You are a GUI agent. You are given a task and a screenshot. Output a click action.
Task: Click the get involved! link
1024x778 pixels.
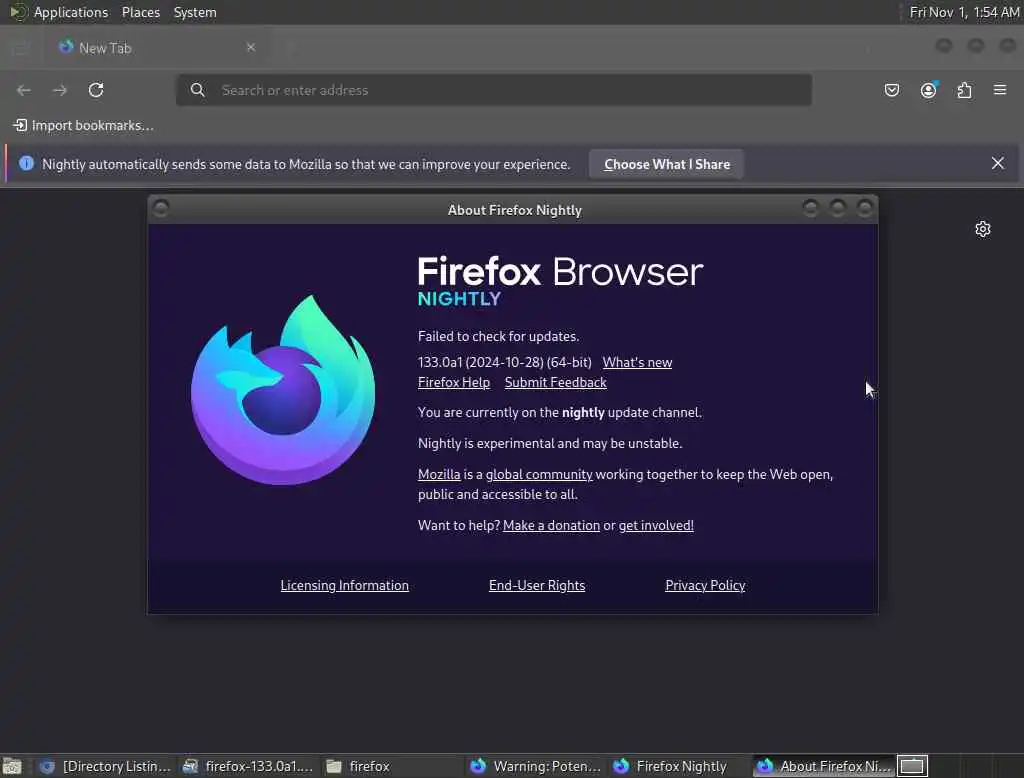[x=656, y=525]
